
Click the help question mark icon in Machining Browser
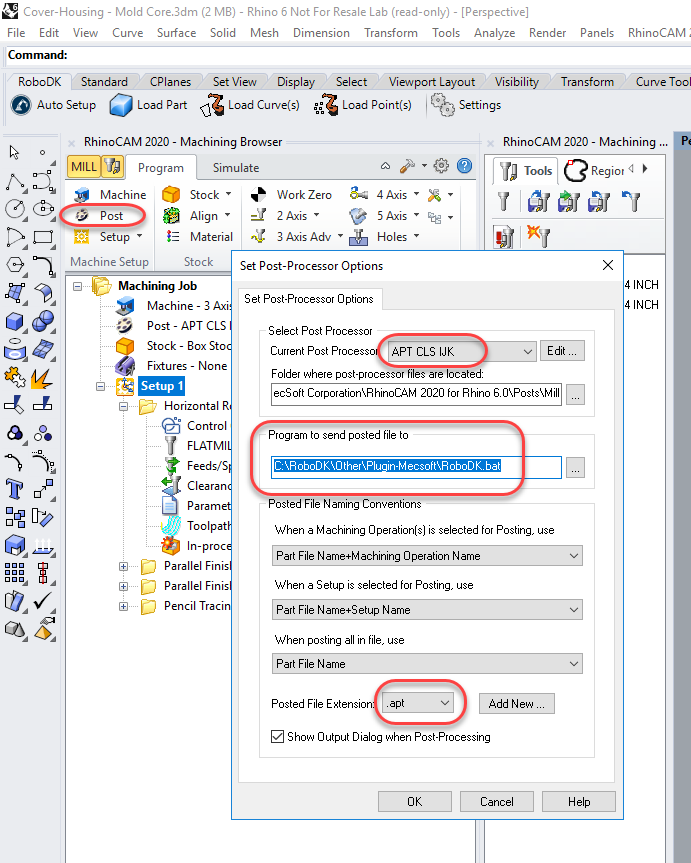click(x=464, y=166)
